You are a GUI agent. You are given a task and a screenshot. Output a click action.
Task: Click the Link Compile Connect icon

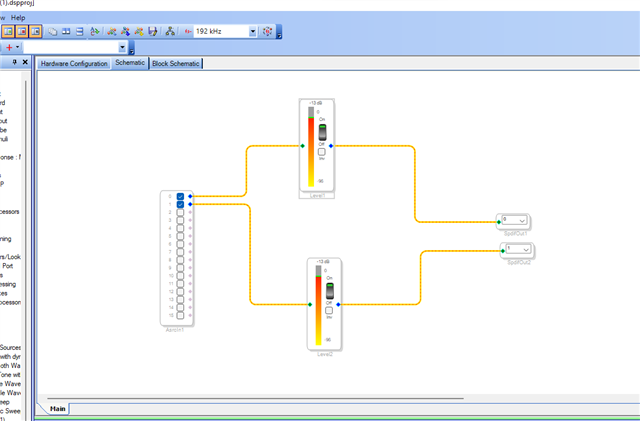tap(111, 31)
